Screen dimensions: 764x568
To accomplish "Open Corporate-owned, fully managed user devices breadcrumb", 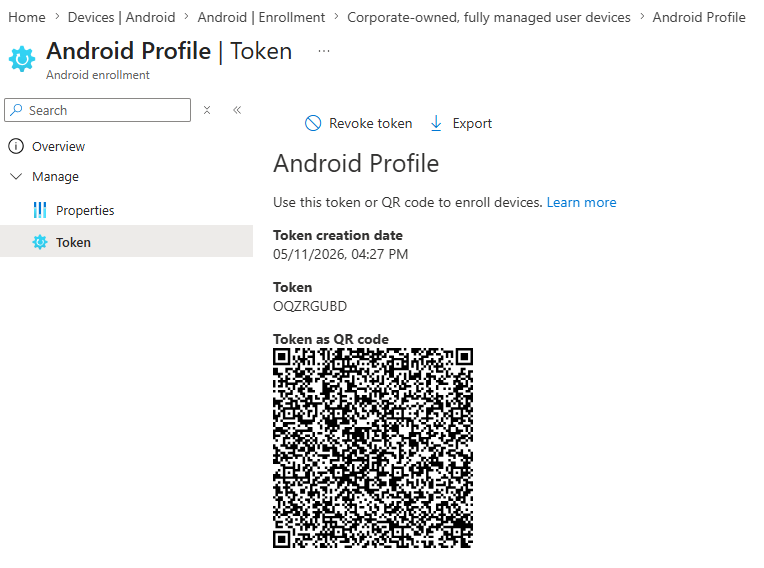I will pos(489,17).
